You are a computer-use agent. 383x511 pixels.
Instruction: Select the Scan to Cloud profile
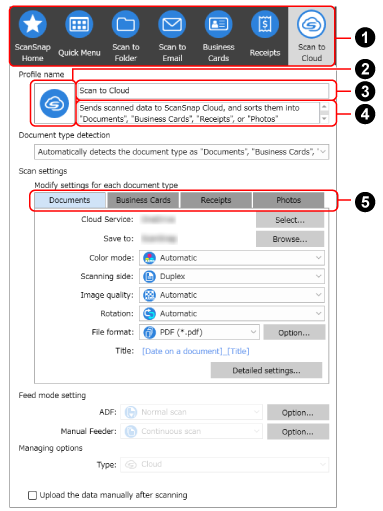[311, 36]
